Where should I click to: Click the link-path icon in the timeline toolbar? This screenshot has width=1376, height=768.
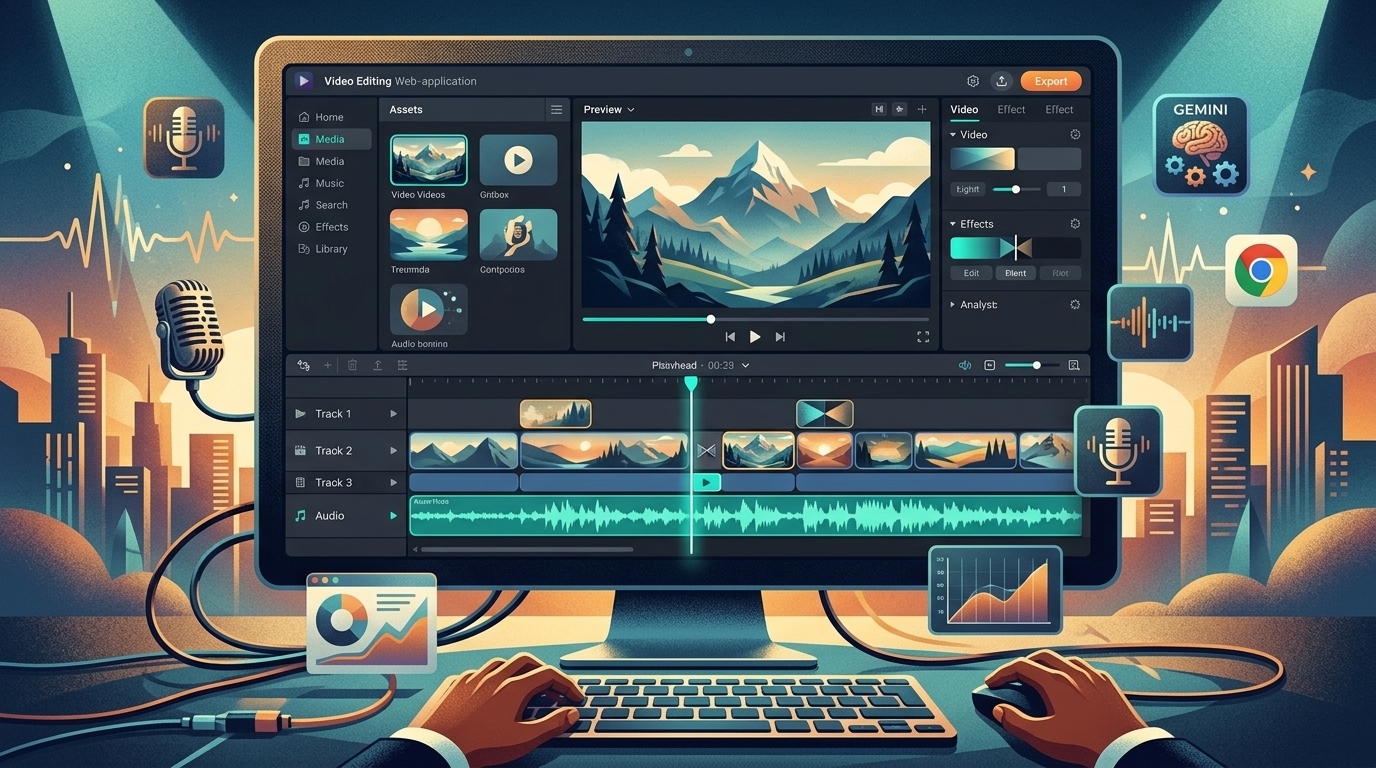tap(304, 365)
